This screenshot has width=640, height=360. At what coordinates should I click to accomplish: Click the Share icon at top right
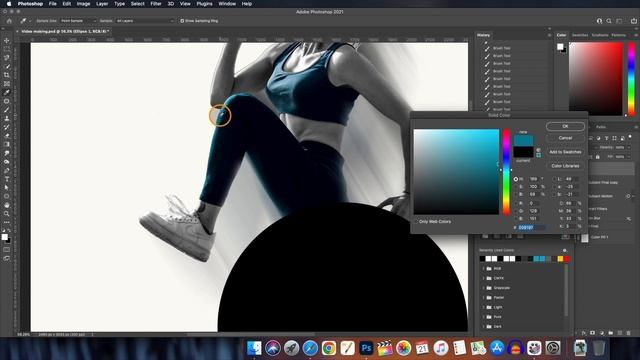click(x=633, y=21)
